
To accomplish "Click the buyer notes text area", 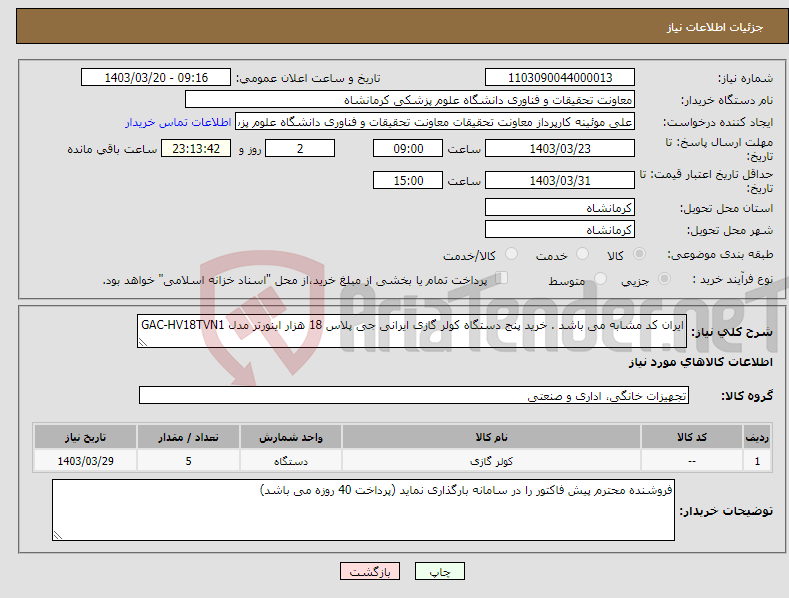I will tap(363, 510).
